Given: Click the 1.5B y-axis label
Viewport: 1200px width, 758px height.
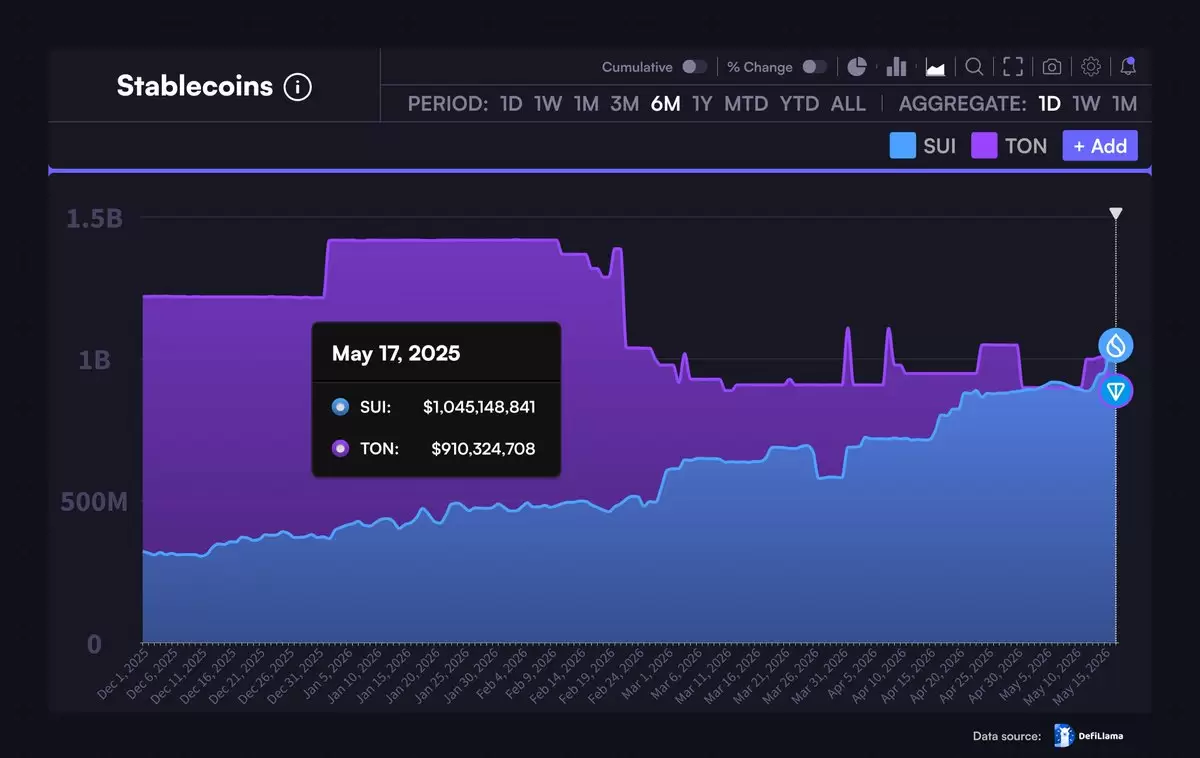Looking at the screenshot, I should [x=94, y=218].
